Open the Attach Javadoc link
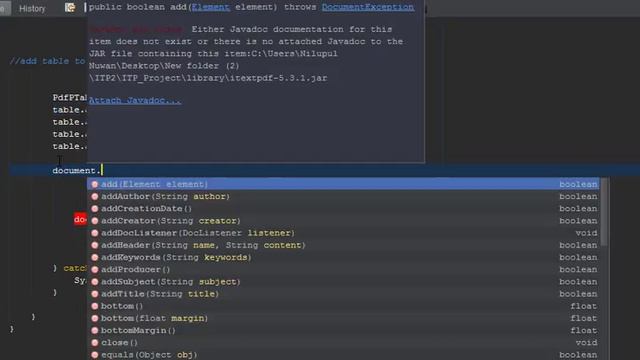 [135, 100]
